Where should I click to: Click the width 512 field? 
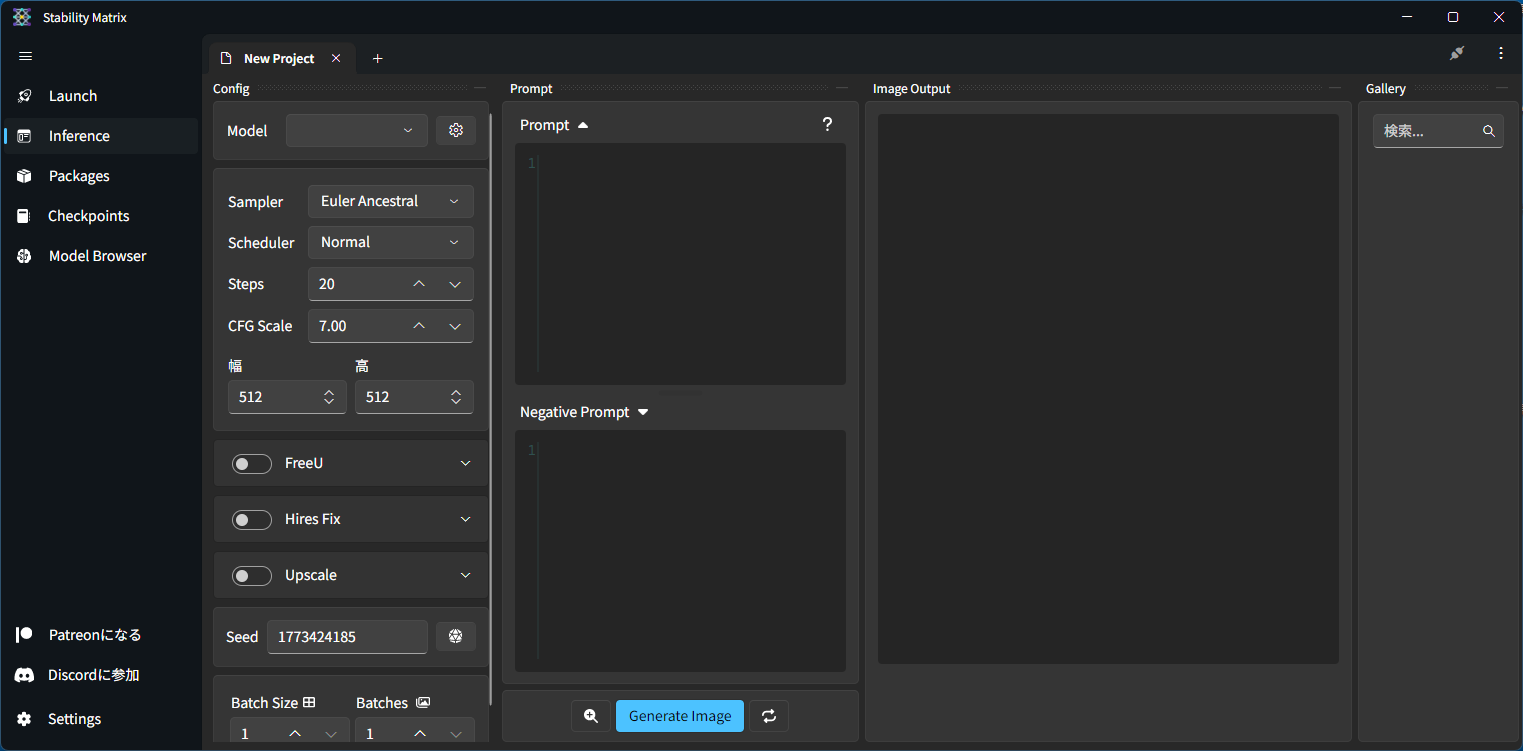(x=287, y=397)
